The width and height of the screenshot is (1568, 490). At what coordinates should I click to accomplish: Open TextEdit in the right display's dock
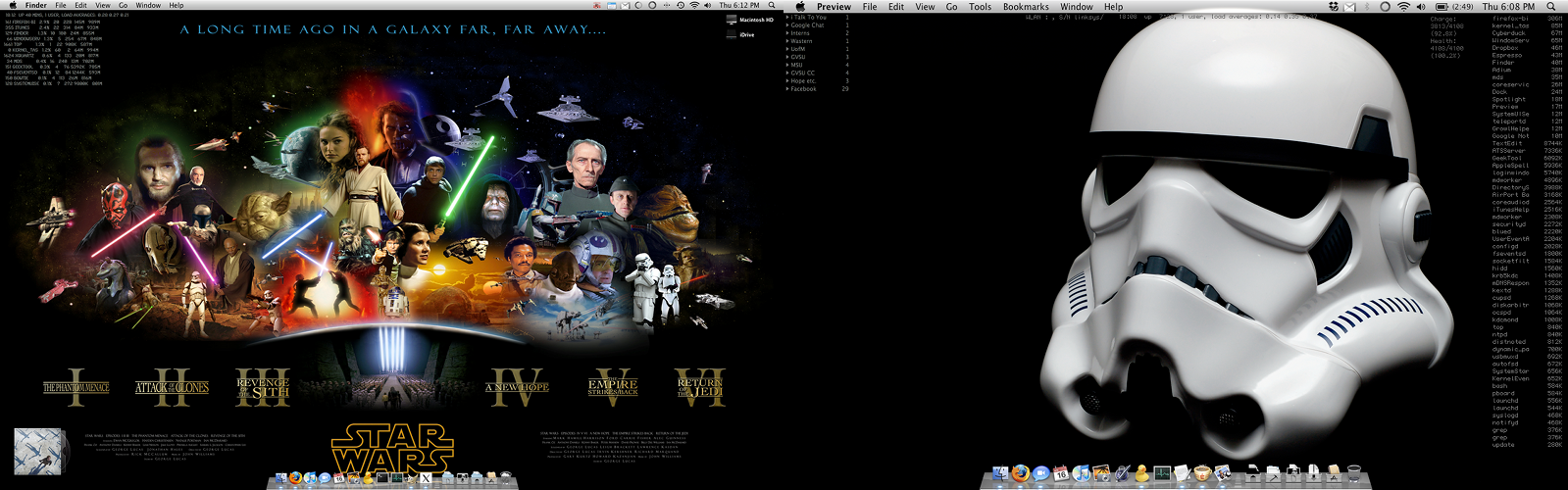click(1183, 473)
